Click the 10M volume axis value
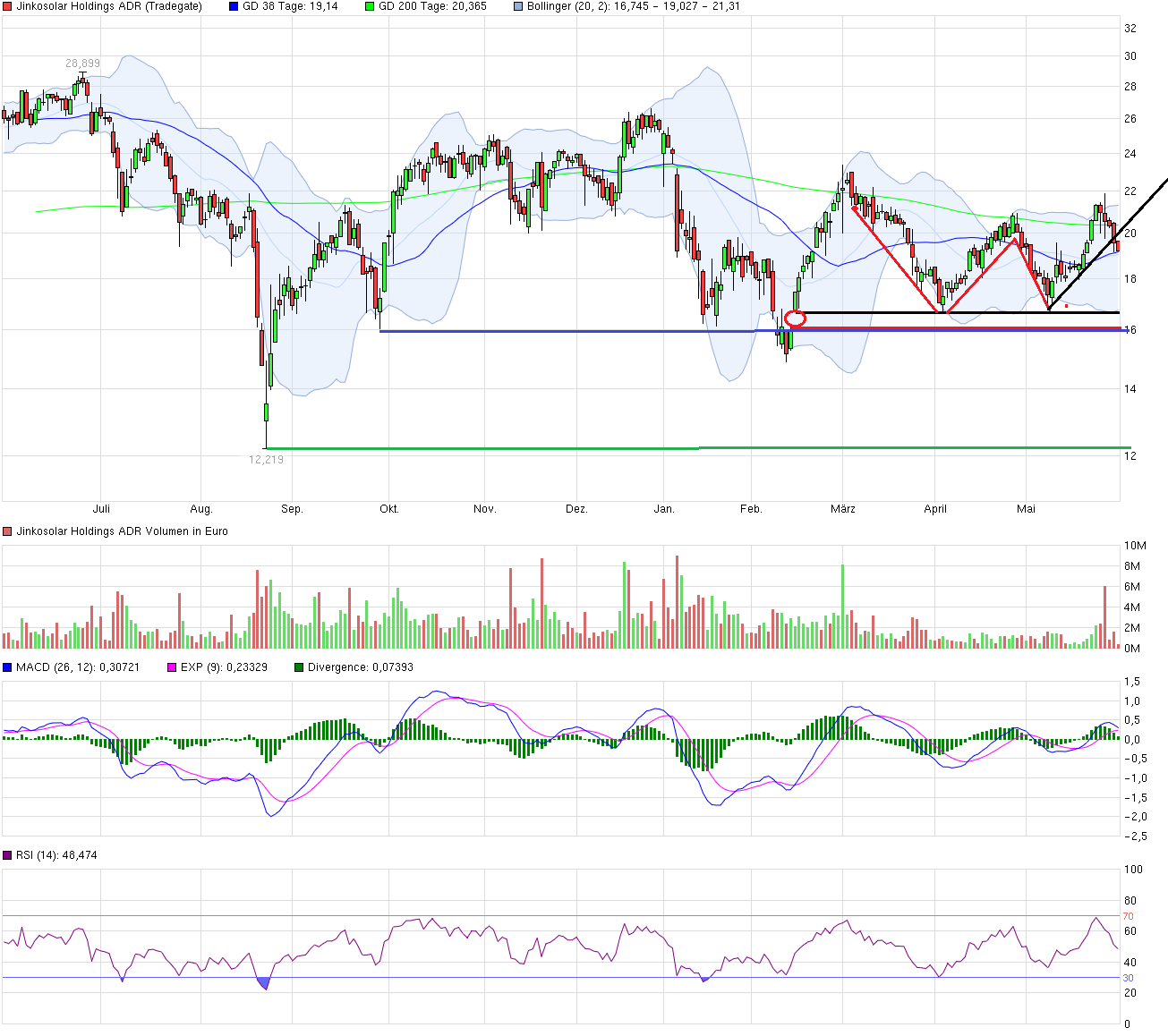This screenshot has height=1036, width=1168. click(1134, 546)
